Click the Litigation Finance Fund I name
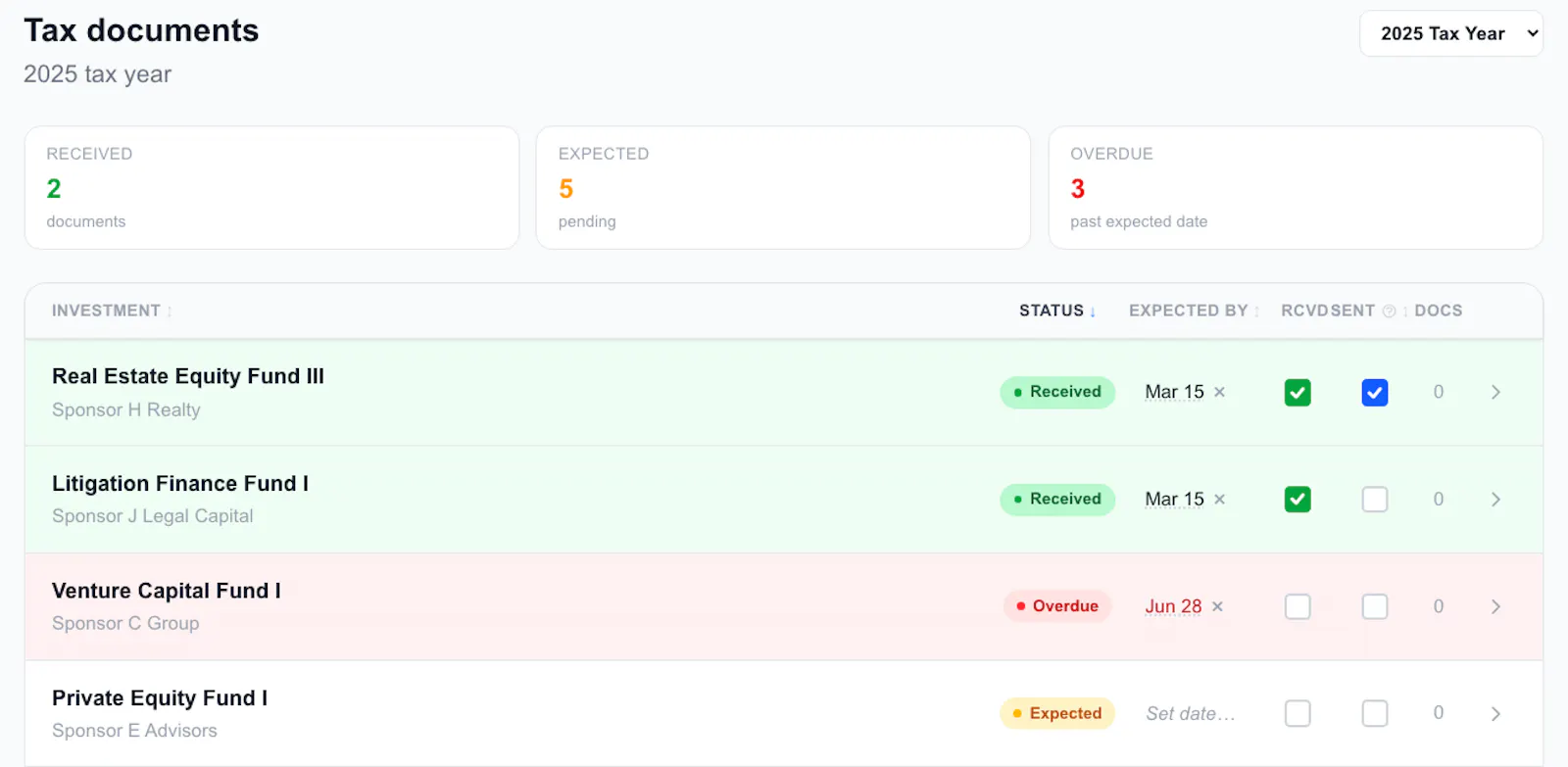The height and width of the screenshot is (767, 1568). pyautogui.click(x=180, y=484)
